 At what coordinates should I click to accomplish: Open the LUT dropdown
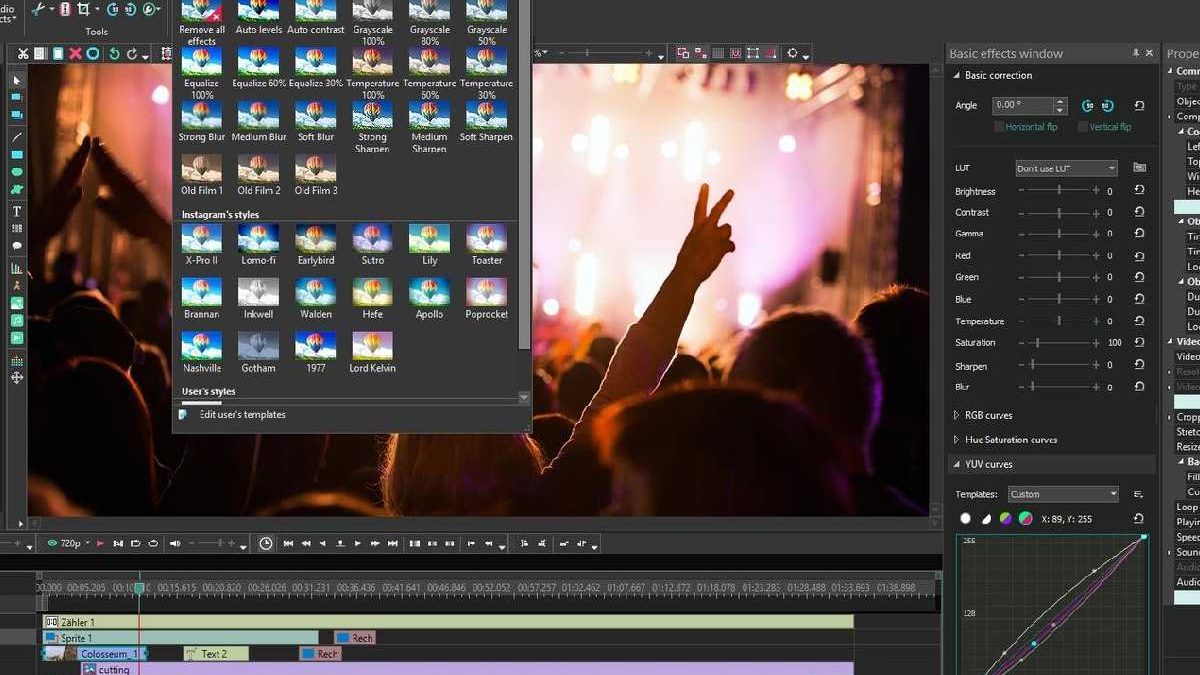[1066, 168]
